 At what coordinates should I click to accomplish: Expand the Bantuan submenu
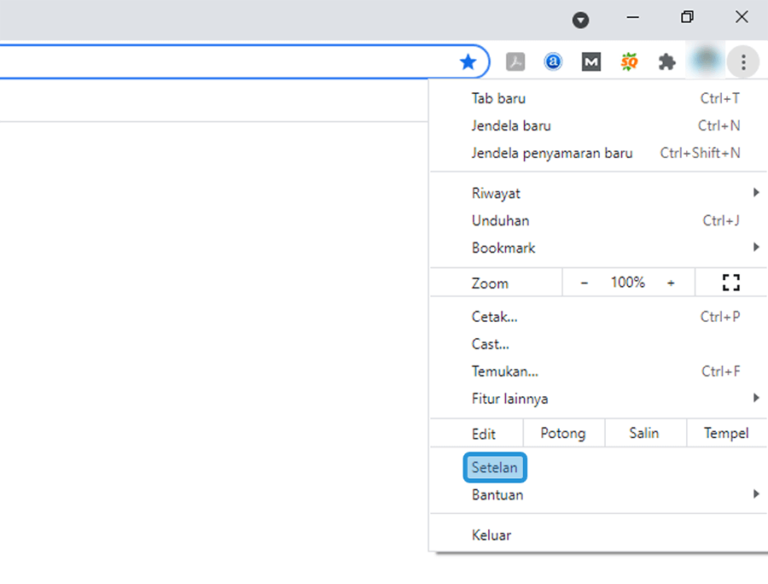click(599, 495)
